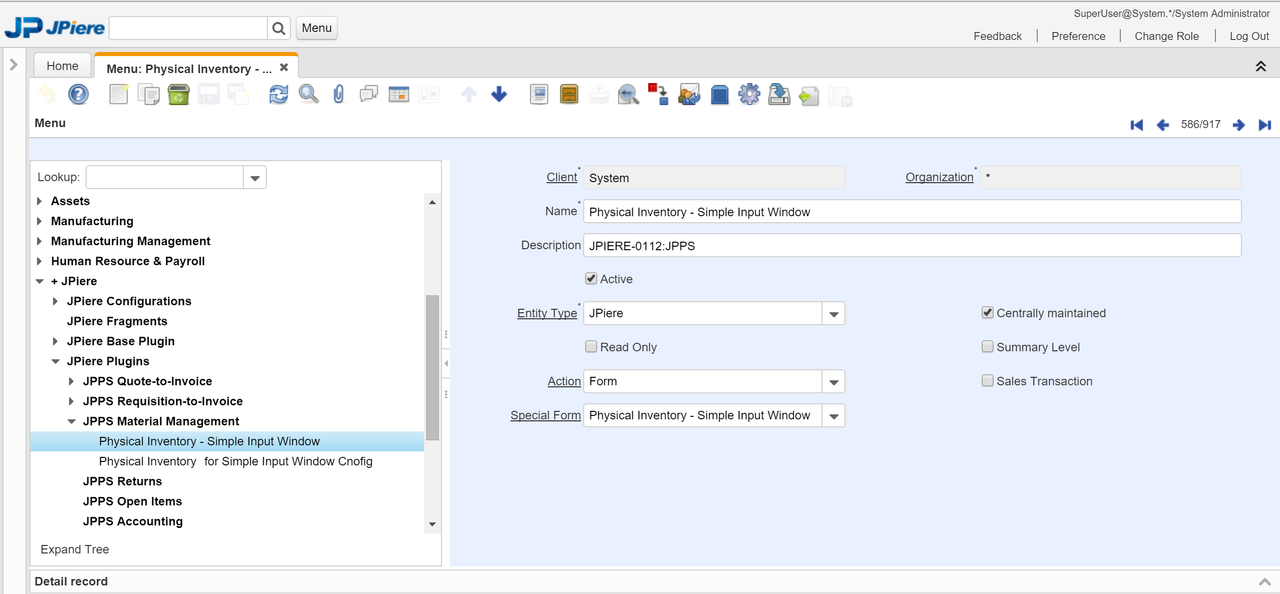Image resolution: width=1280 pixels, height=594 pixels.
Task: Click into the Description input field
Action: point(911,246)
